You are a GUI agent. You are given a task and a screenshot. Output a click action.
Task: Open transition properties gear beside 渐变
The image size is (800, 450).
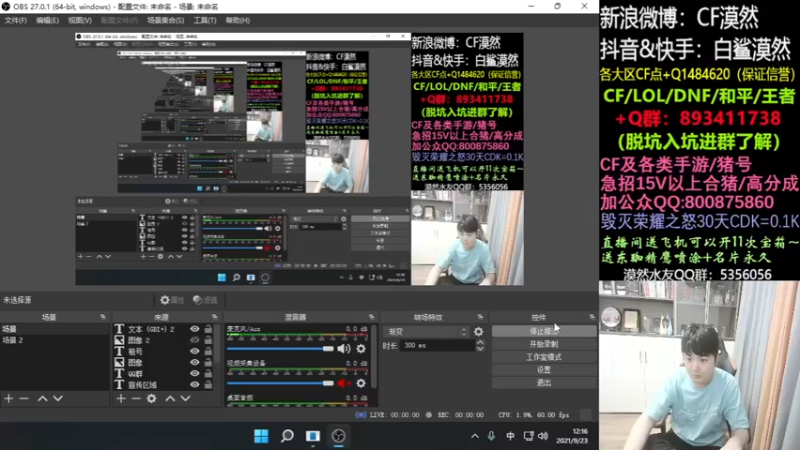click(x=478, y=332)
